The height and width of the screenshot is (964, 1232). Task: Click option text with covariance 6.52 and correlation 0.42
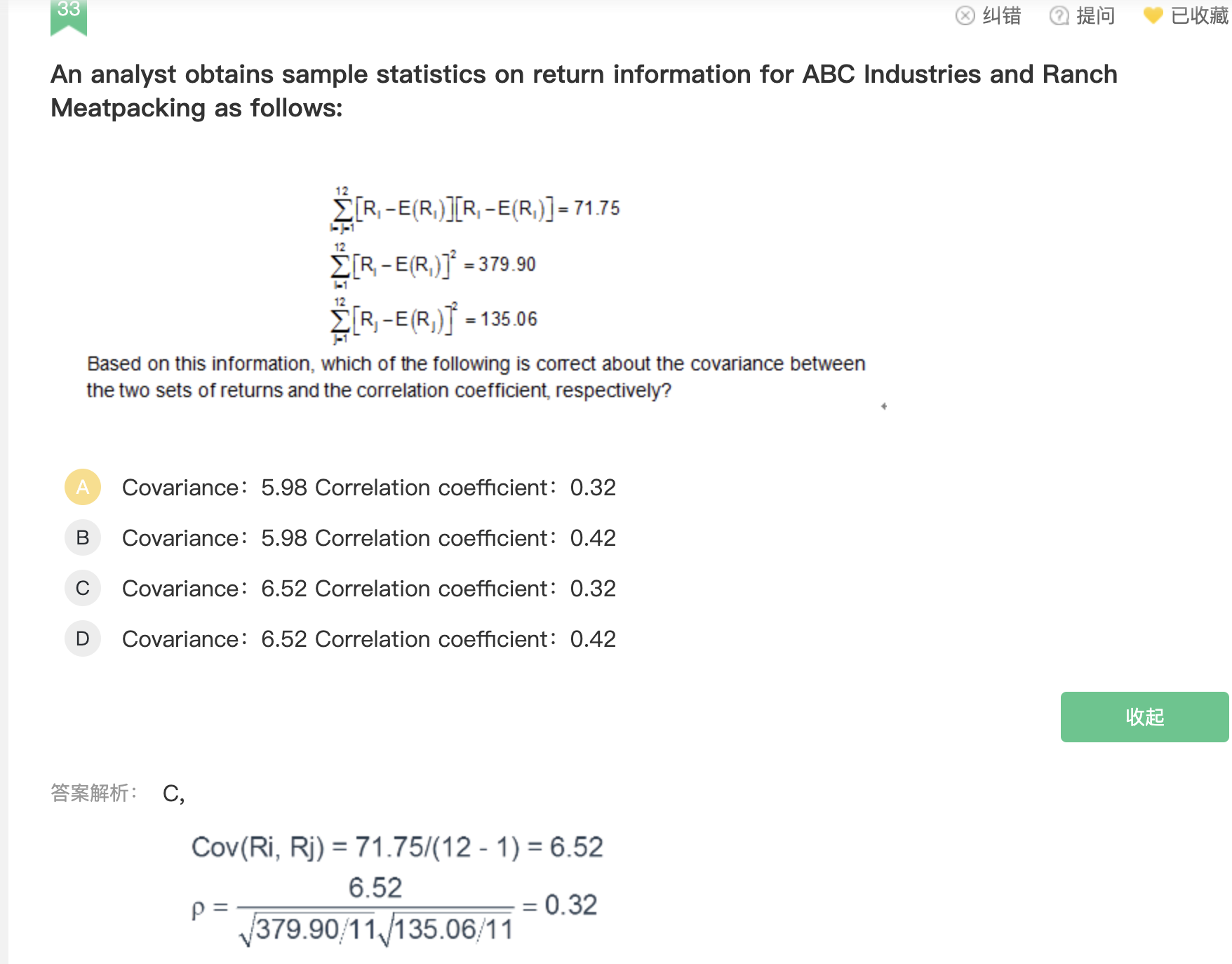[x=368, y=639]
